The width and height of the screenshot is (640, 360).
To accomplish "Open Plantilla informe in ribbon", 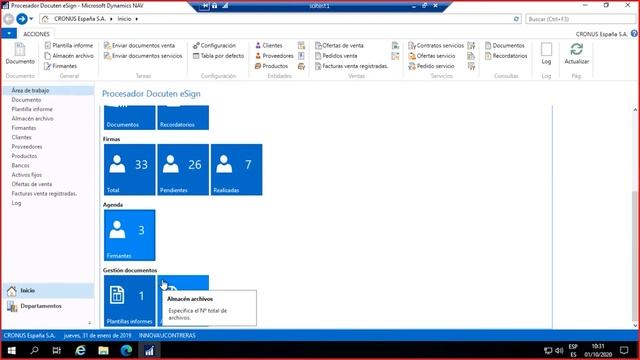I will click(69, 45).
